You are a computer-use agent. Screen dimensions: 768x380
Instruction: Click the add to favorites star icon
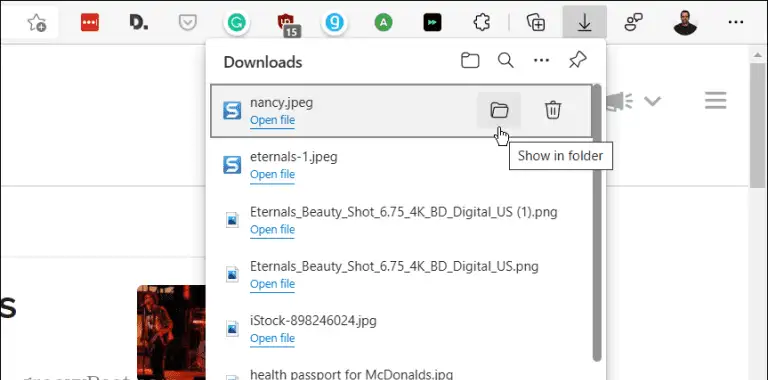tap(37, 23)
